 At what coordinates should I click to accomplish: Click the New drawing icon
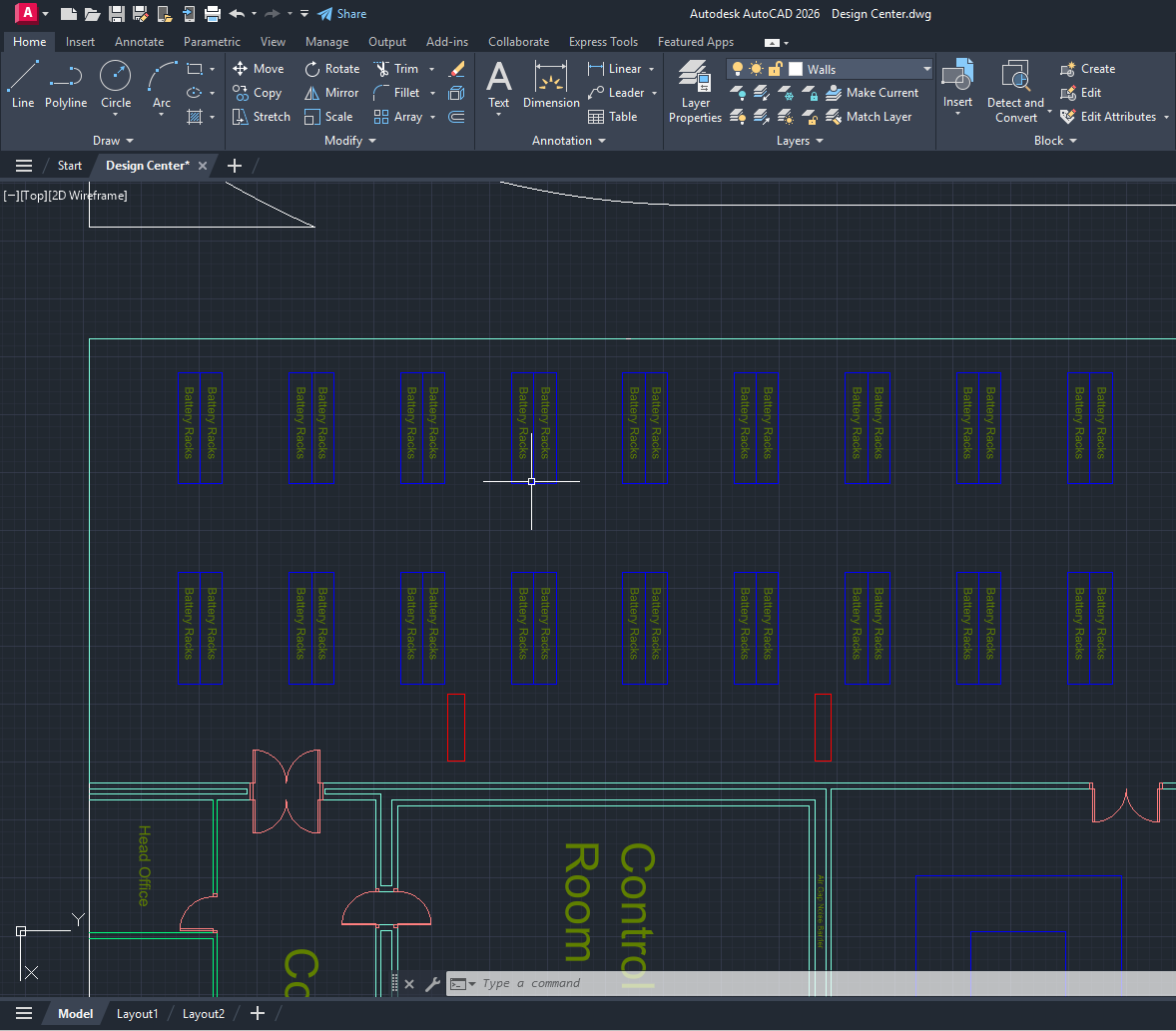pyautogui.click(x=68, y=14)
